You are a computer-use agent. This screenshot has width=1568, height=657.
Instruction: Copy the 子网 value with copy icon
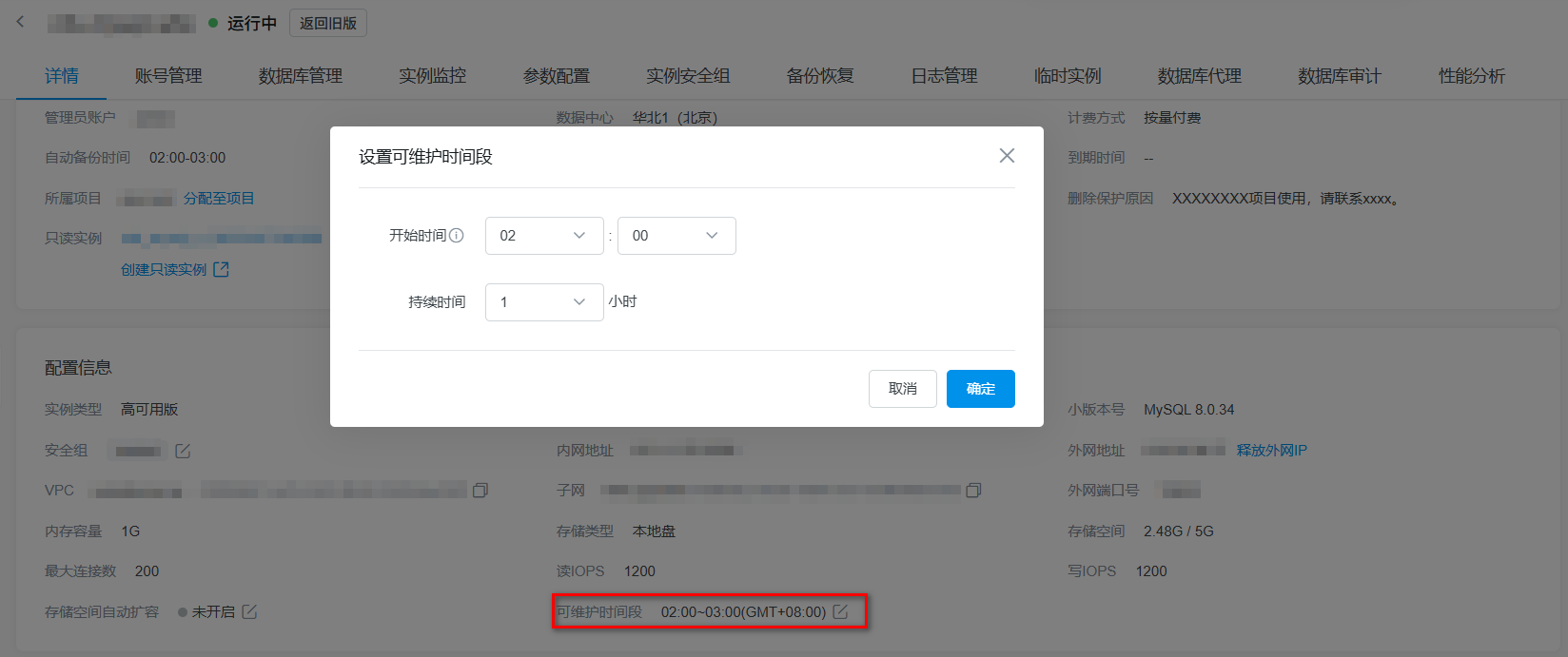(x=973, y=491)
